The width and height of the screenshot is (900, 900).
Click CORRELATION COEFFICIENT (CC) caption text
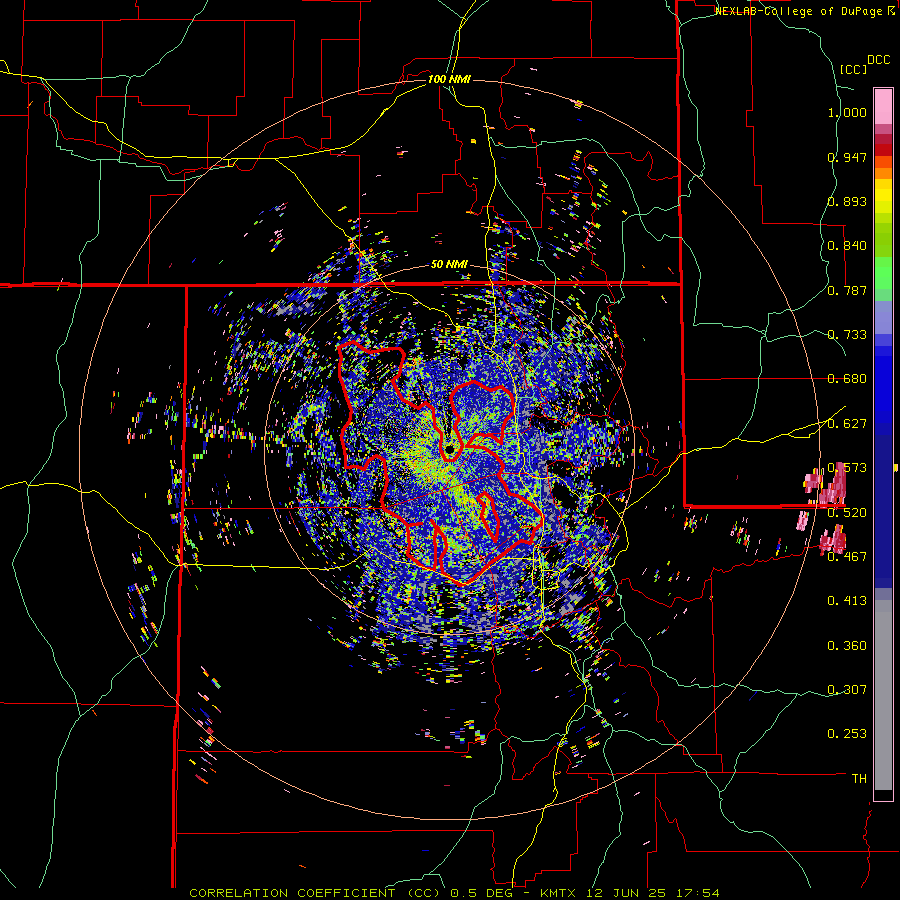coord(315,893)
